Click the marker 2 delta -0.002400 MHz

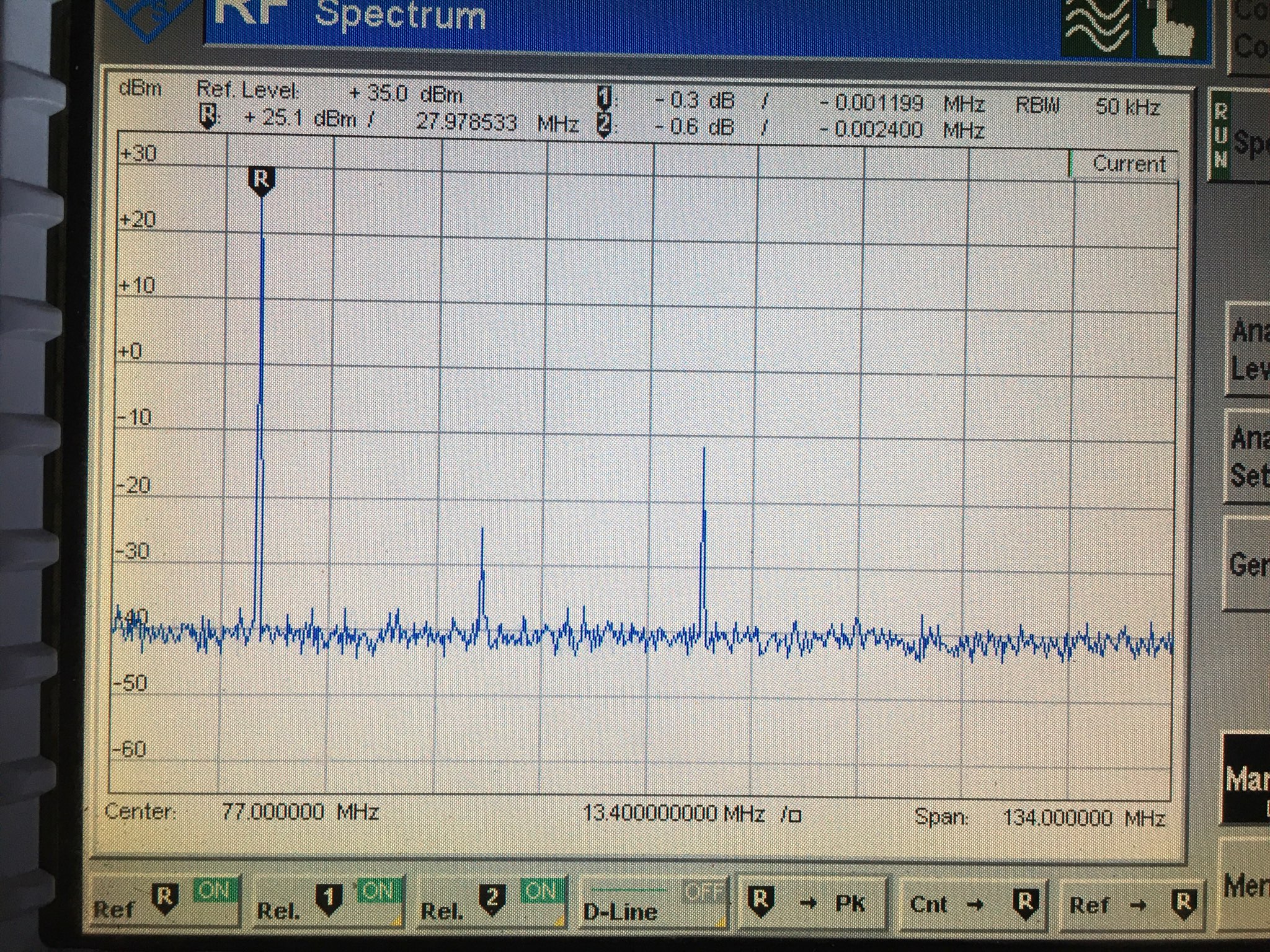pyautogui.click(x=902, y=130)
